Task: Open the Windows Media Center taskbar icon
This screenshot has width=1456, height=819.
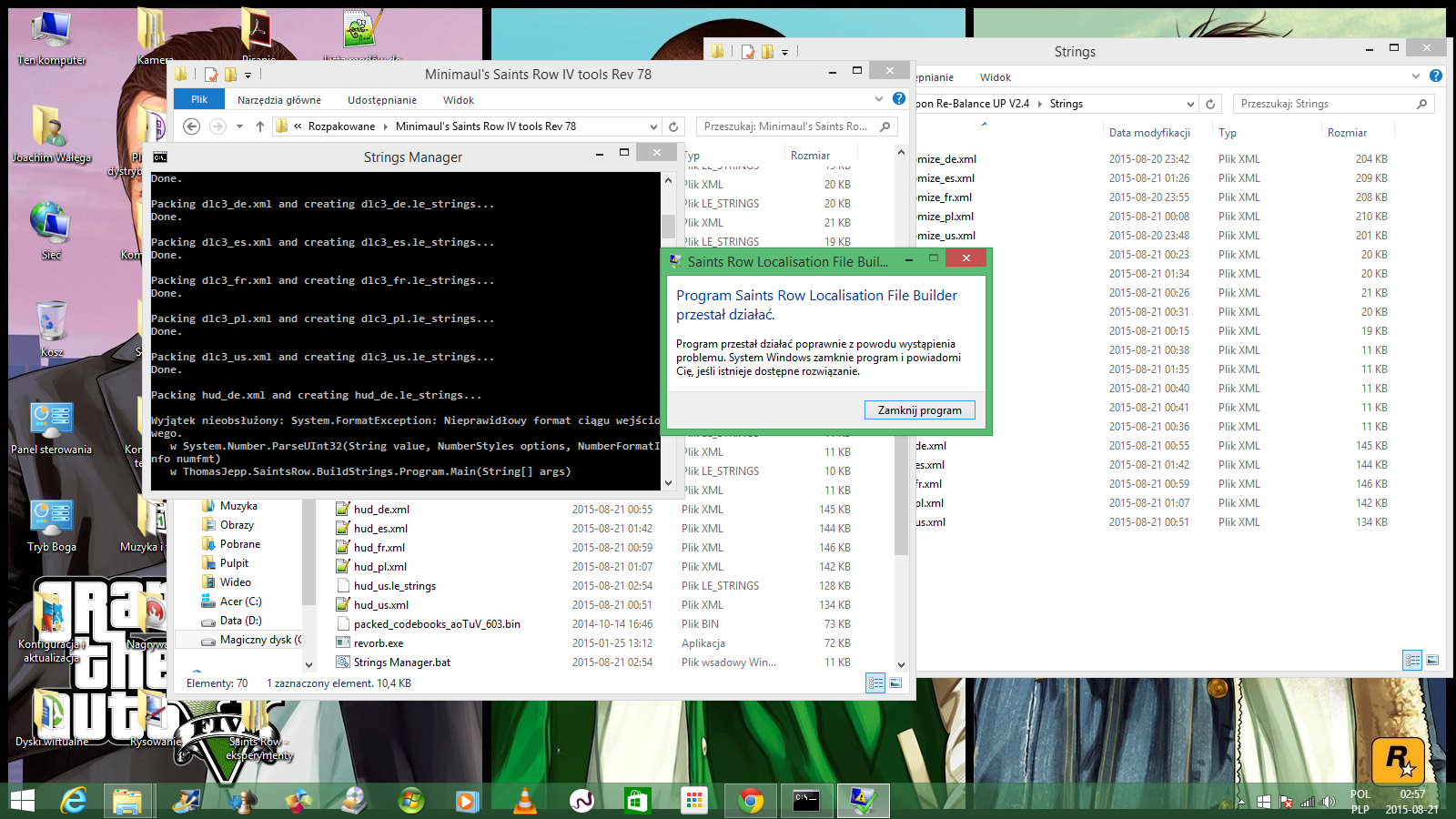Action: (411, 801)
